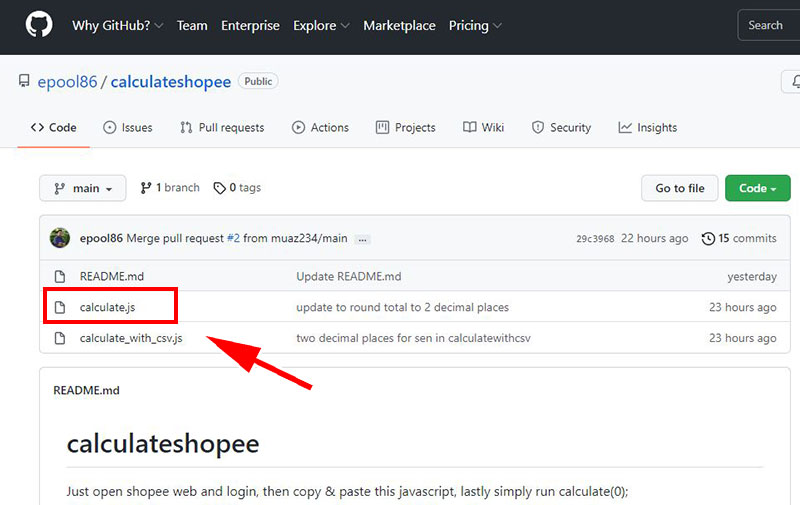Click the notifications bell button
This screenshot has height=505, width=800.
point(791,82)
